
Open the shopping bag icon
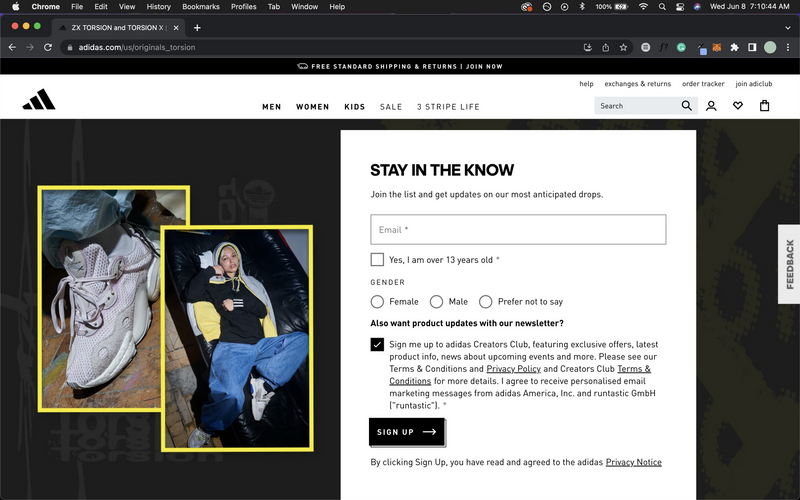[764, 106]
